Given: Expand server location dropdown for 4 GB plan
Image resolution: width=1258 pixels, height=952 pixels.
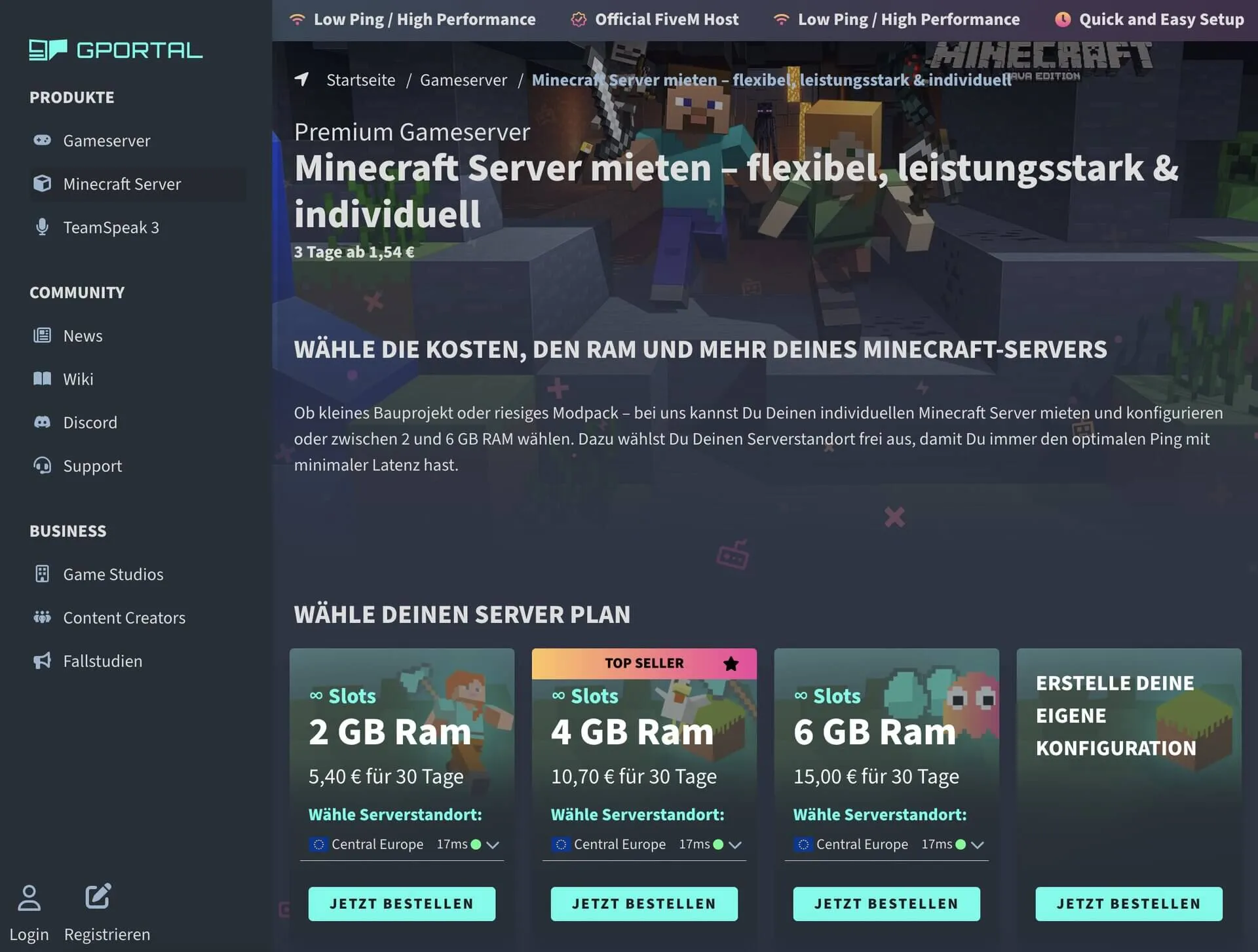Looking at the screenshot, I should [644, 845].
